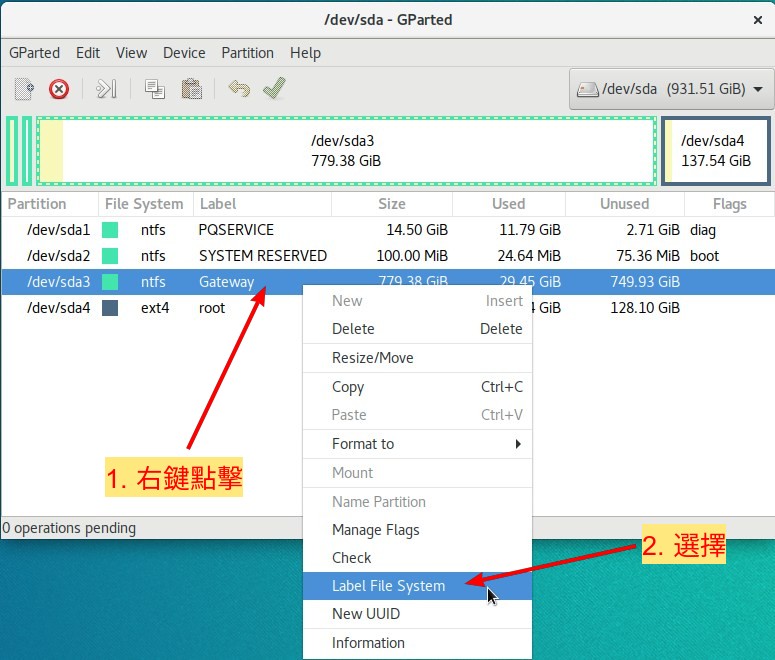Click the Paste partition toolbar icon
This screenshot has height=660, width=775.
pos(191,89)
